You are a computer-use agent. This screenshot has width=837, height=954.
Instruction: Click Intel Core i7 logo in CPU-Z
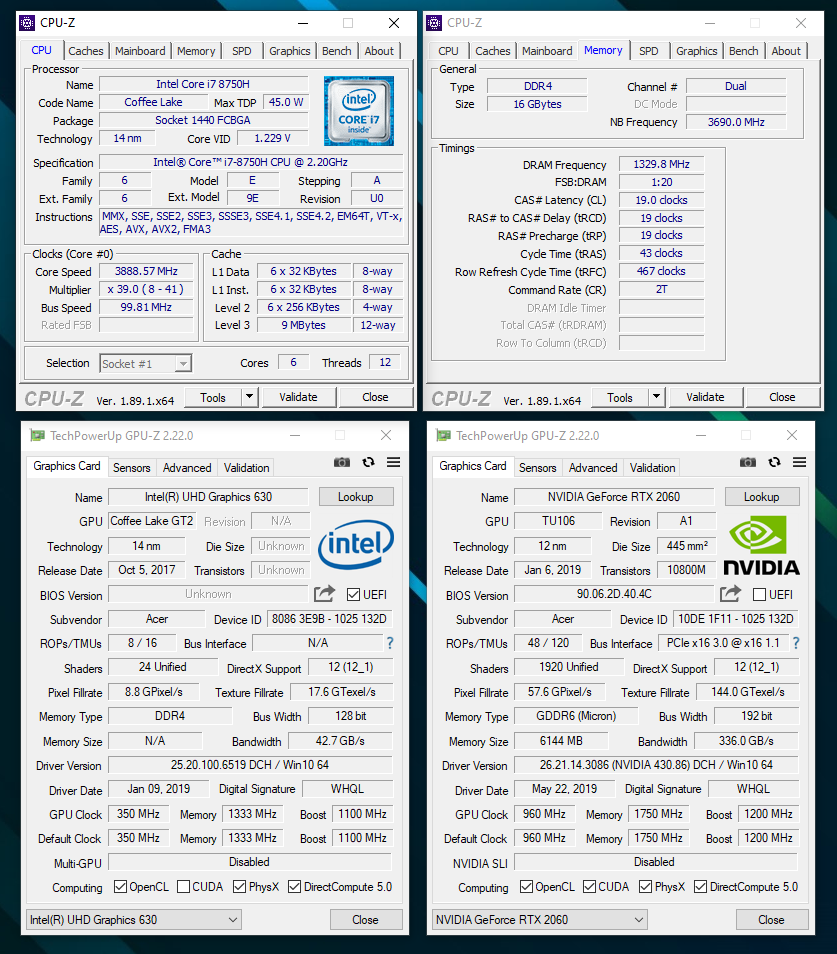pyautogui.click(x=359, y=111)
